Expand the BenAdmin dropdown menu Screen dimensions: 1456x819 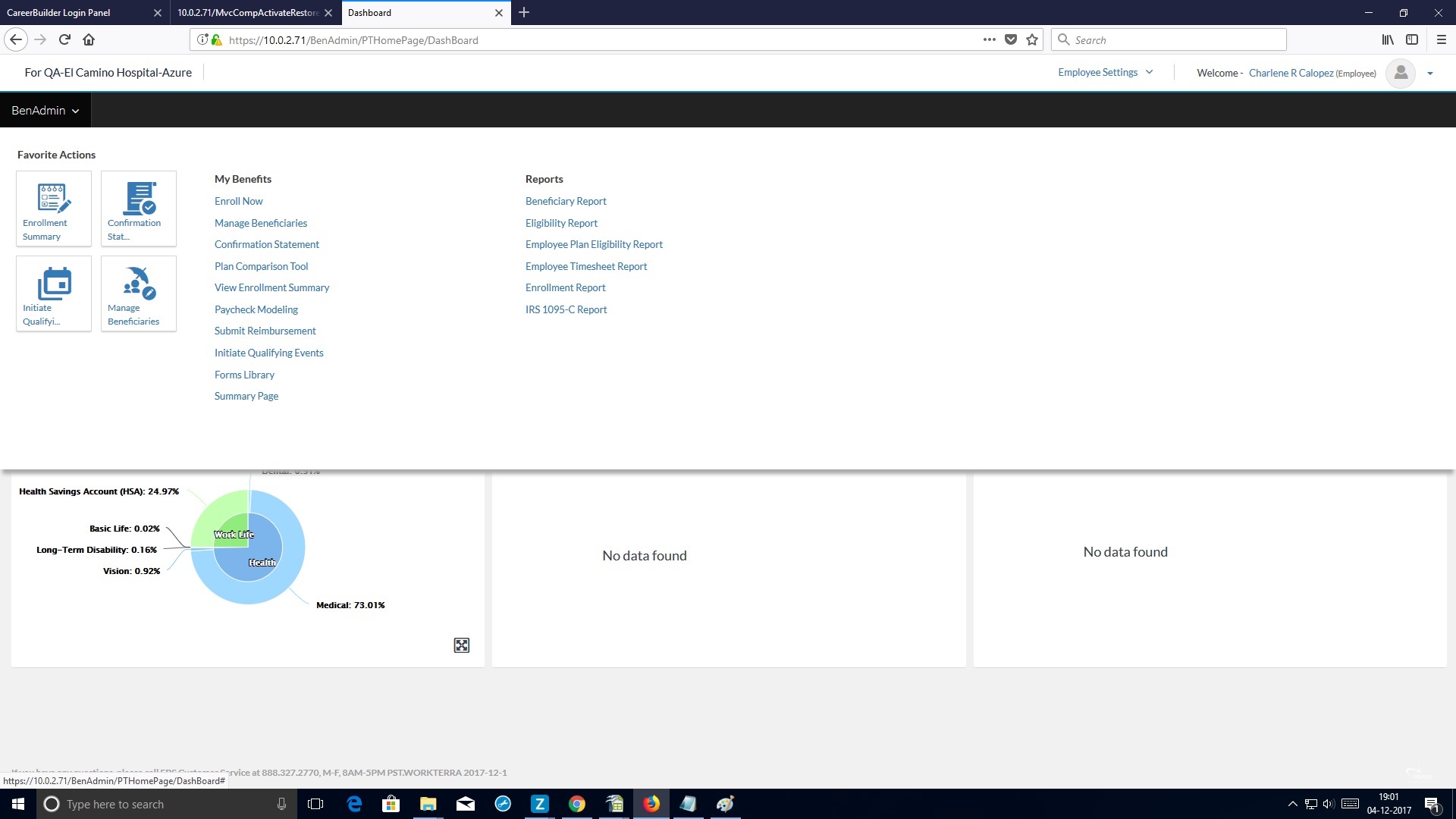(x=45, y=111)
